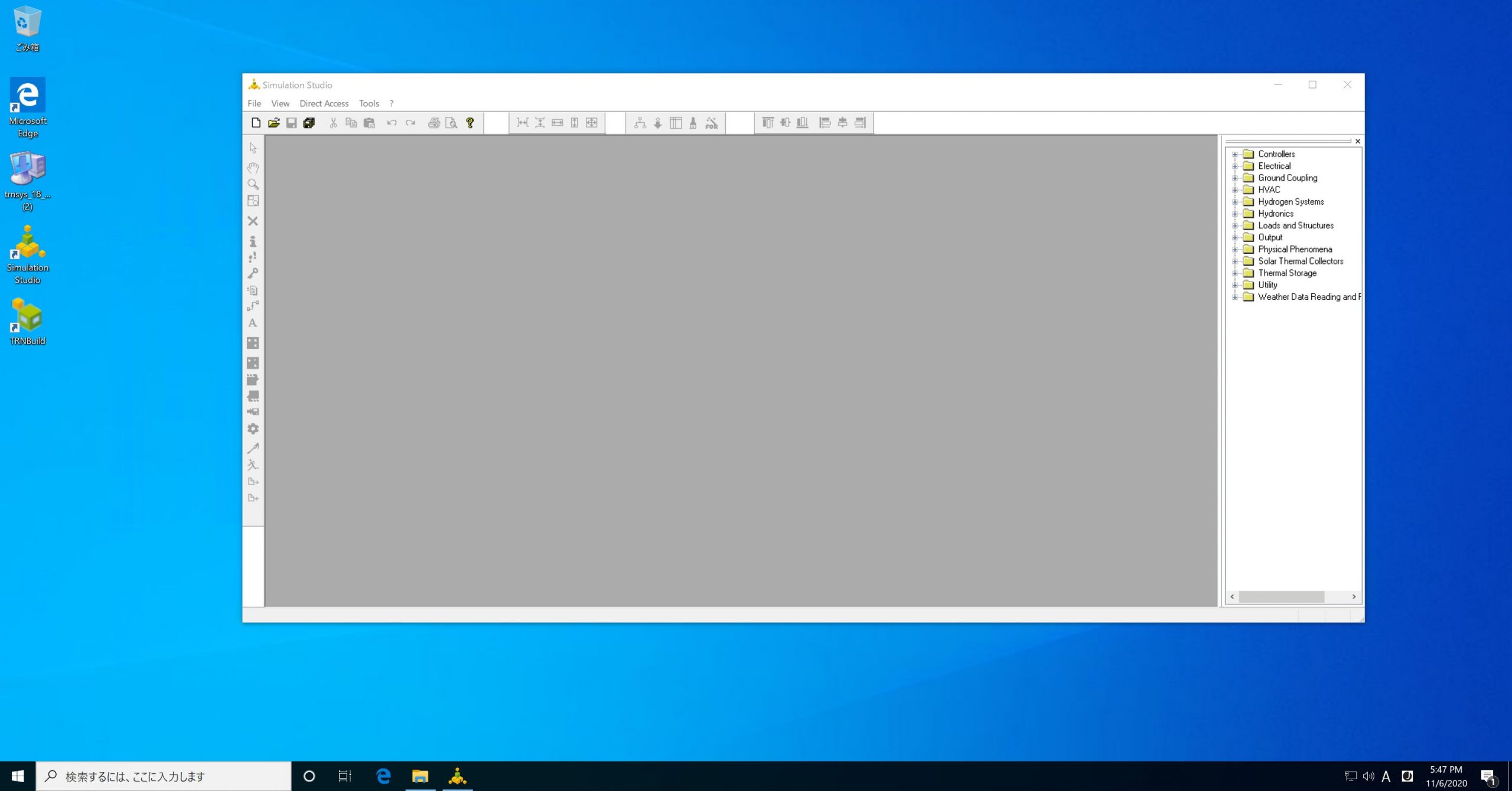Select the Hand pan tool
This screenshot has width=1512, height=791.
(253, 168)
